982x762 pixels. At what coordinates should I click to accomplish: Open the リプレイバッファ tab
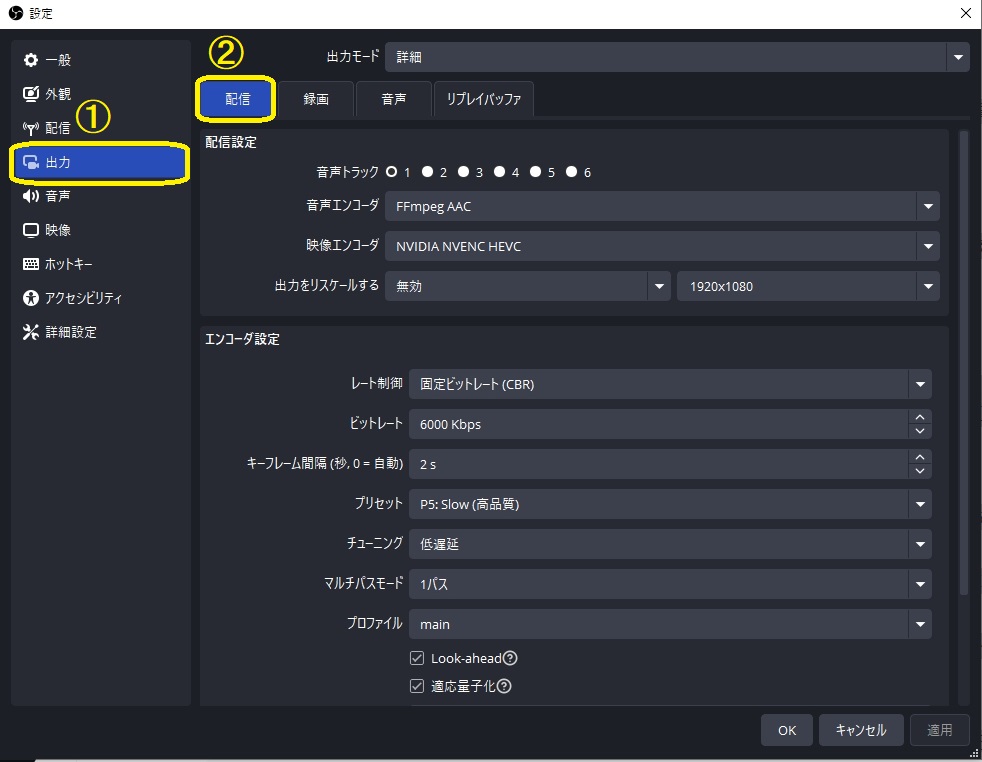(483, 99)
